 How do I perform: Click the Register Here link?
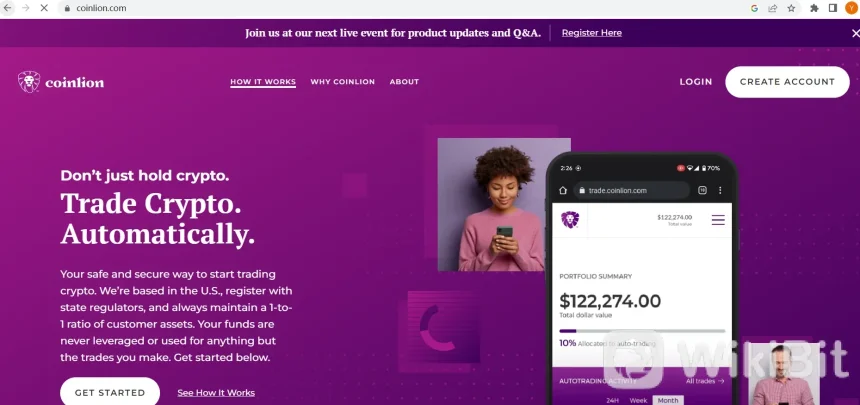click(x=592, y=33)
